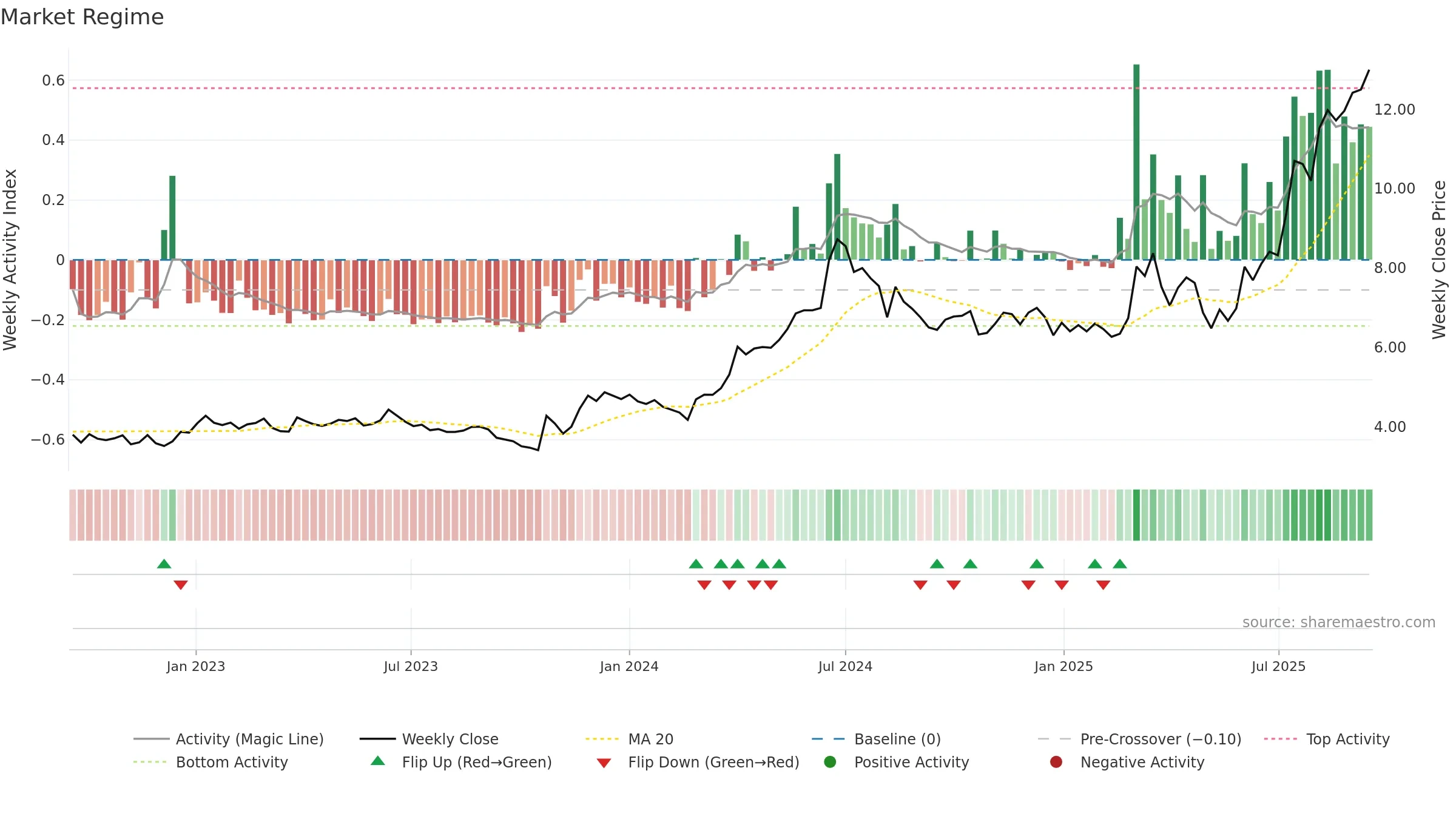Toggle the Baseline (0) legend entry
Image resolution: width=1456 pixels, height=819 pixels.
876,739
